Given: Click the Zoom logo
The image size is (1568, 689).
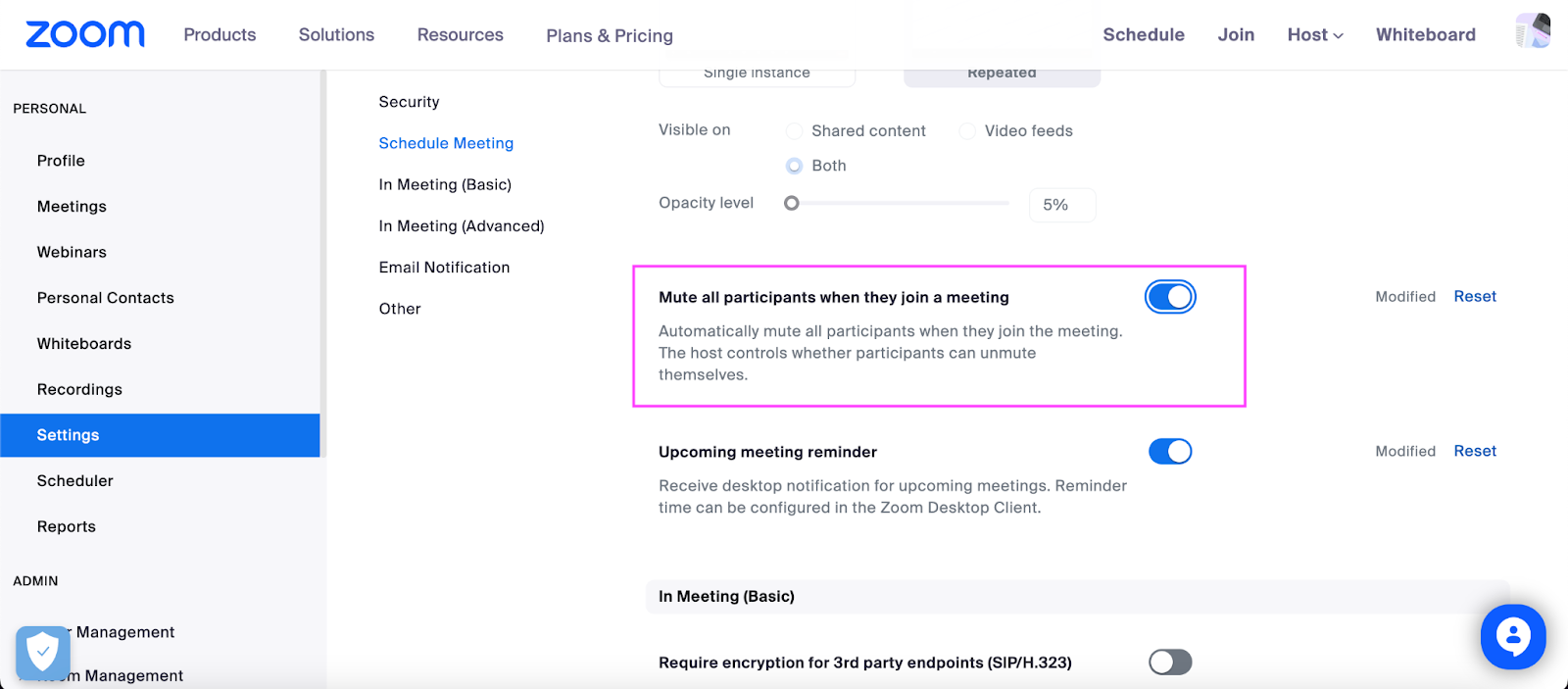Looking at the screenshot, I should [83, 34].
